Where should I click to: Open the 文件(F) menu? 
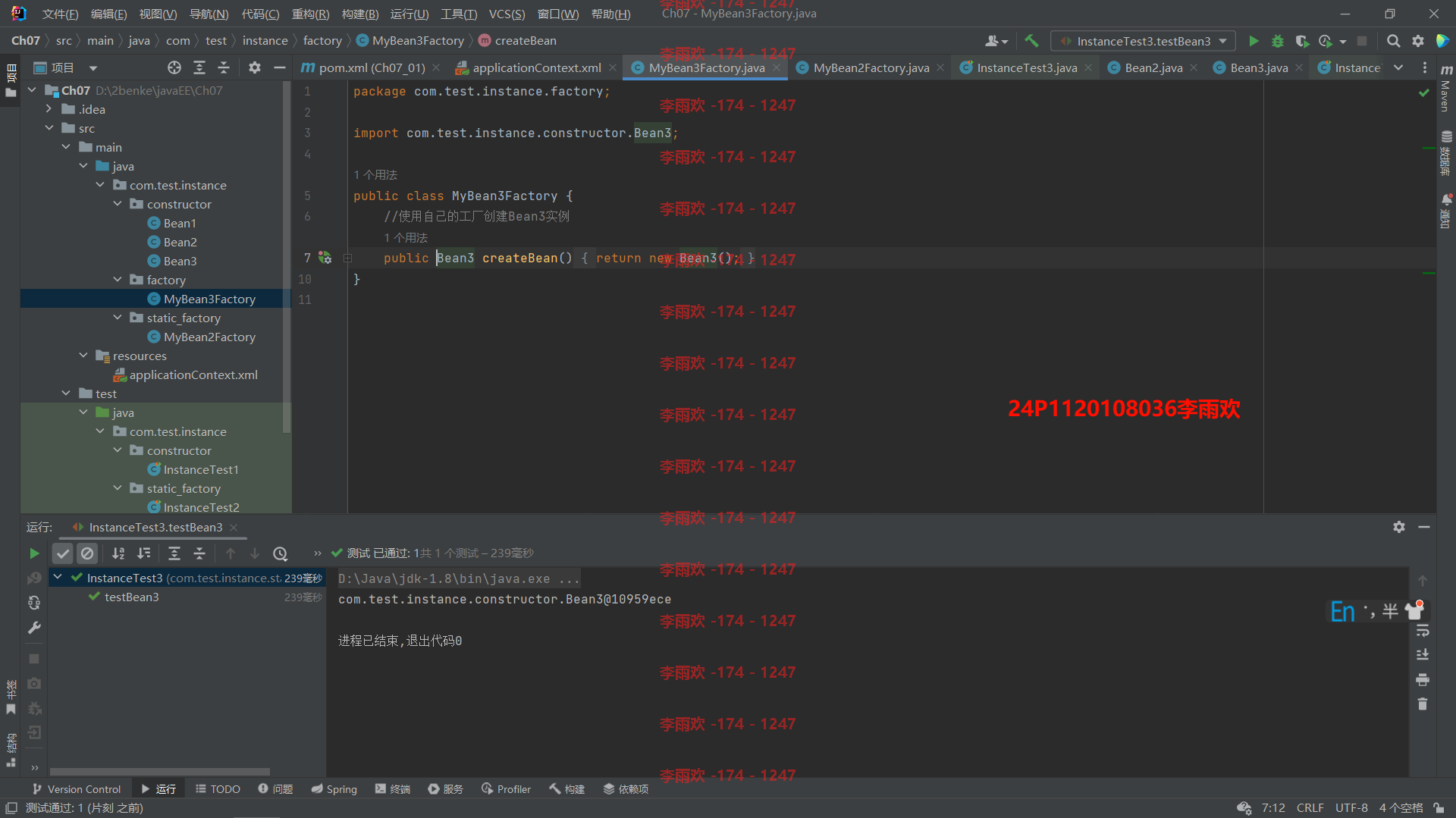click(x=60, y=14)
